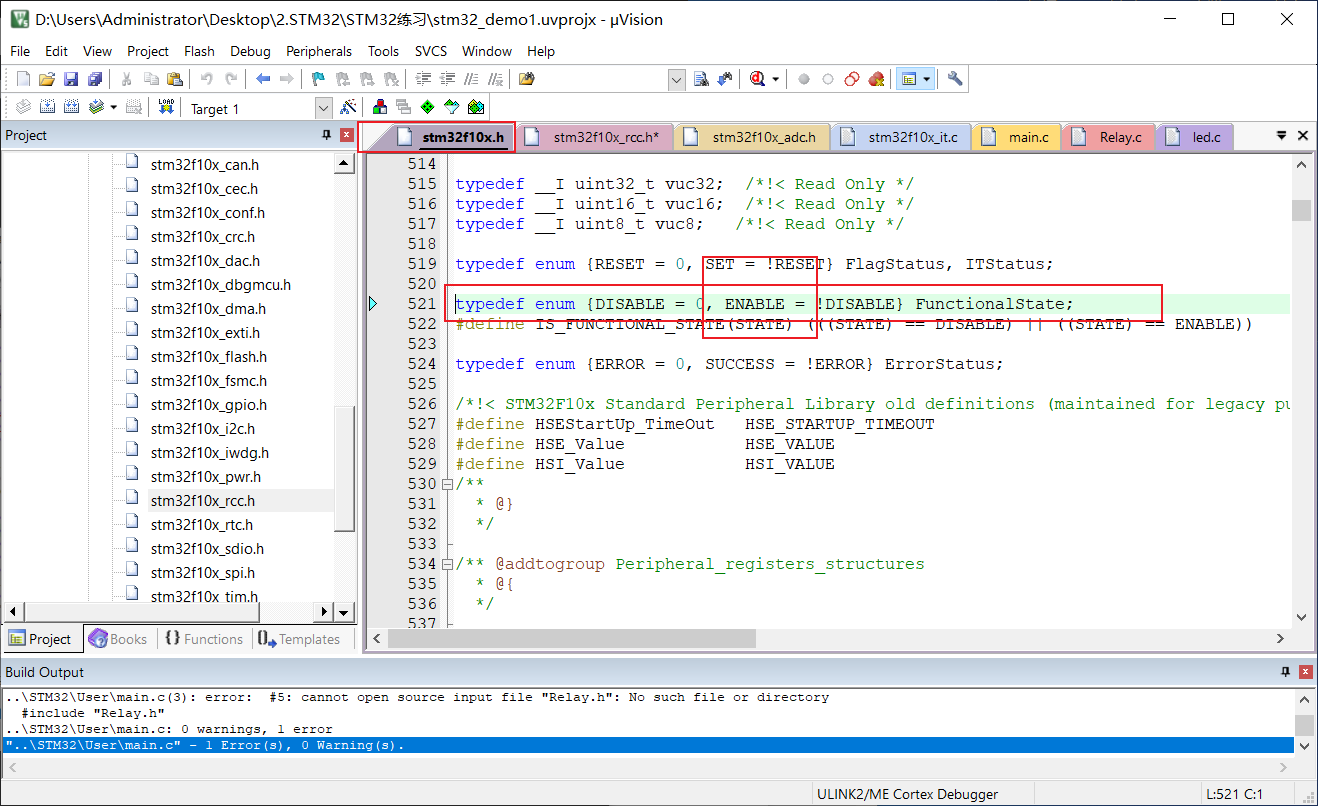Click the Batch Build icon
The height and width of the screenshot is (806, 1318).
tap(96, 107)
